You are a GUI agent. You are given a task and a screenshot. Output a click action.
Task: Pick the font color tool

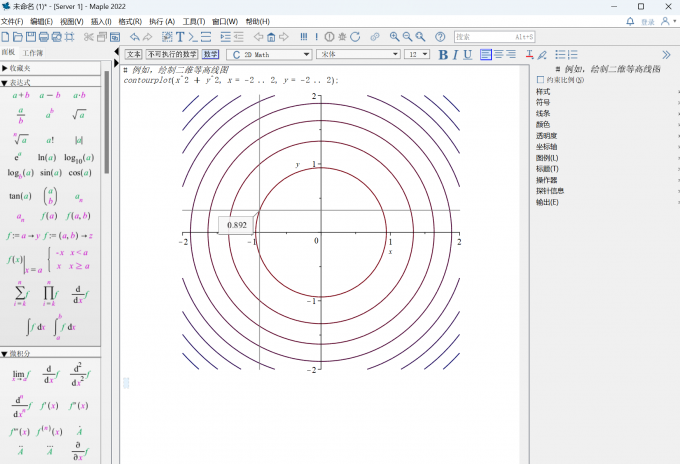530,55
